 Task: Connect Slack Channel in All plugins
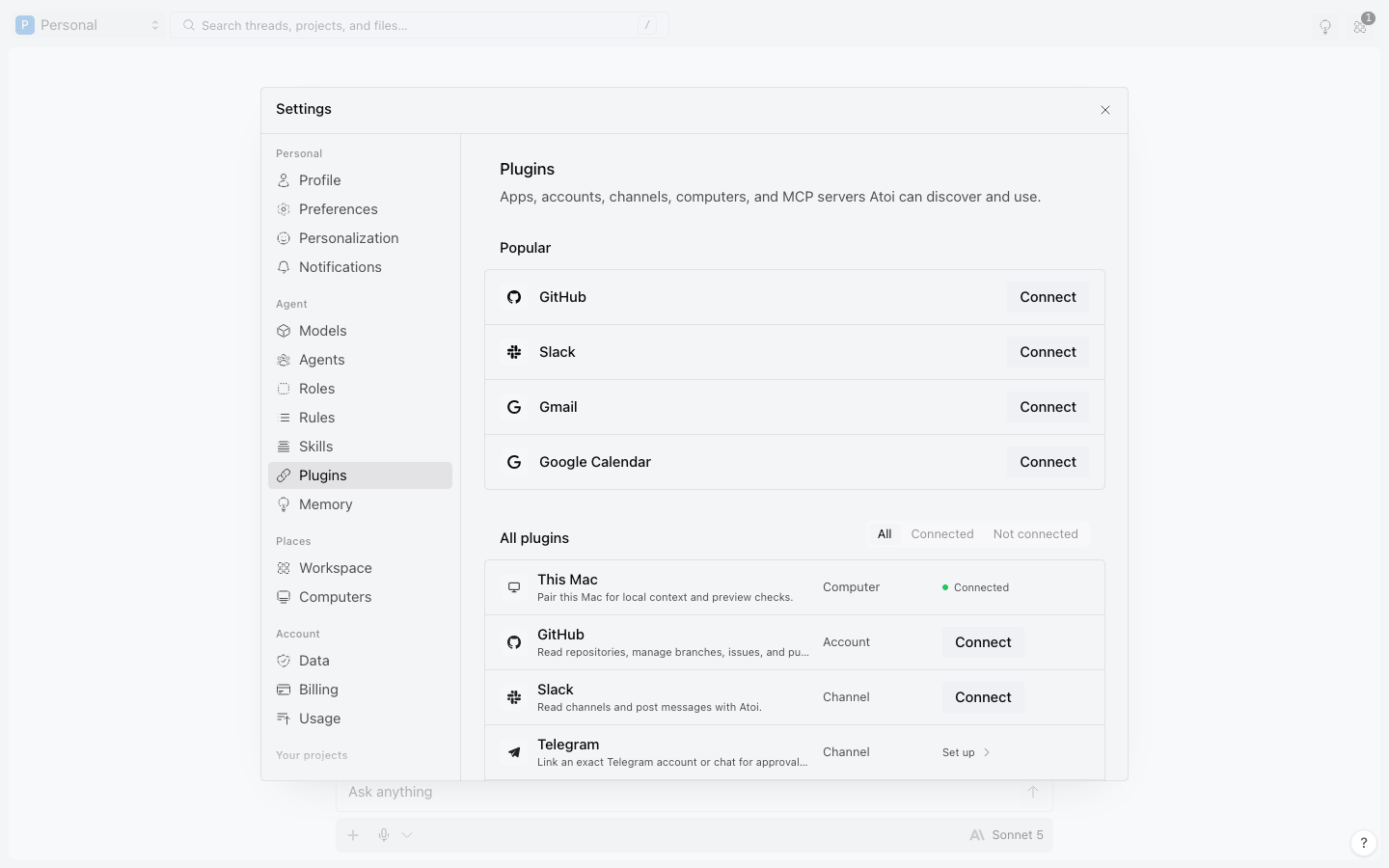coord(983,697)
